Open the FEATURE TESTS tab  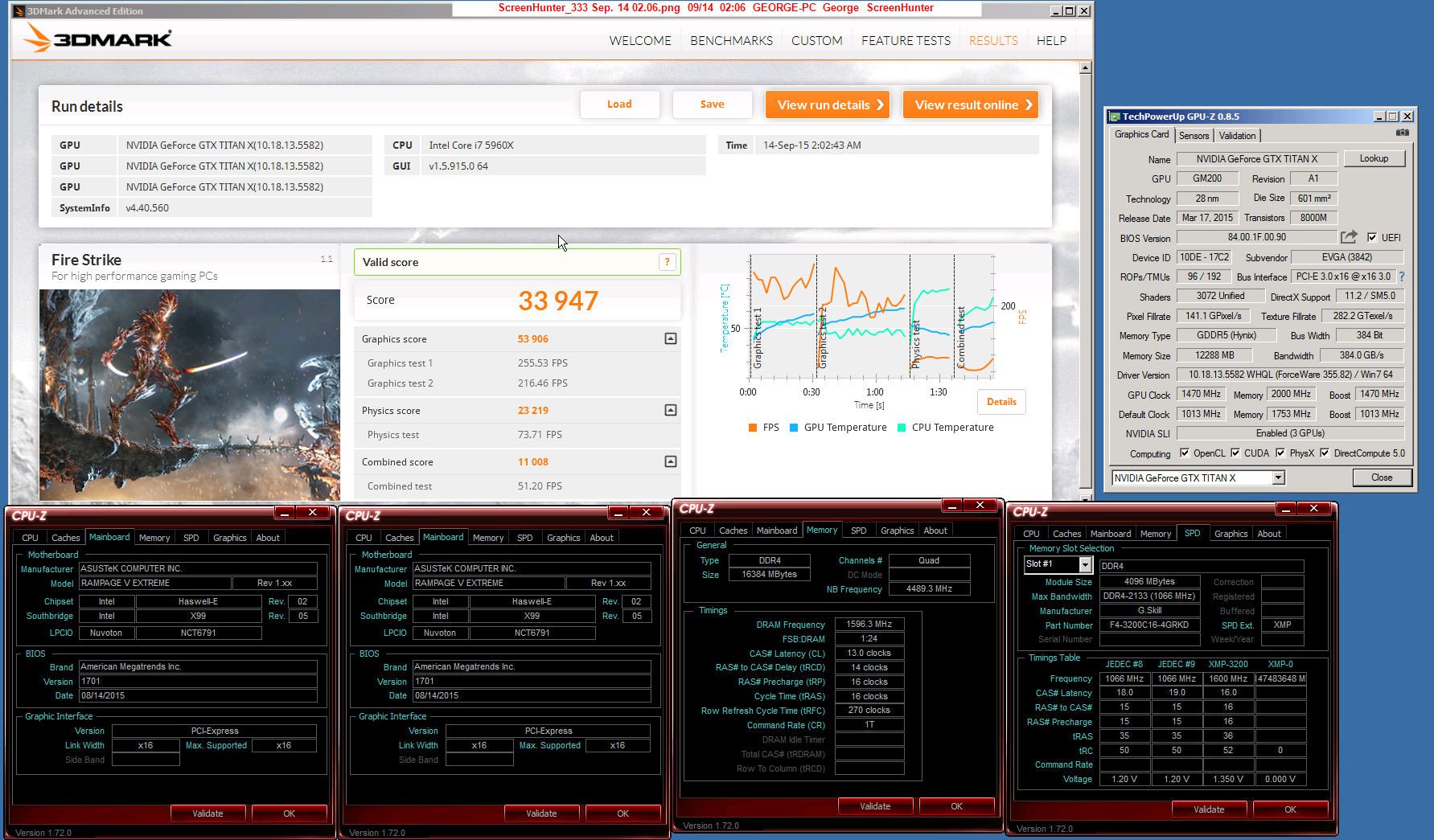point(906,40)
